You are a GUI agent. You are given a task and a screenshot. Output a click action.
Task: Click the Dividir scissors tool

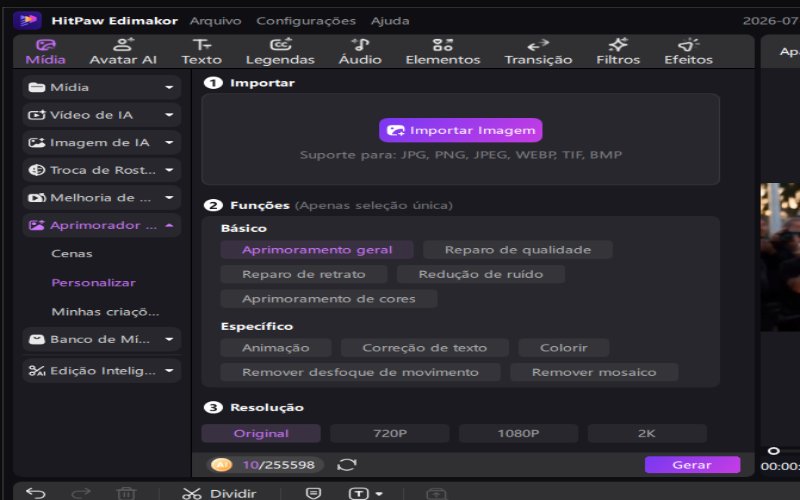pos(219,493)
